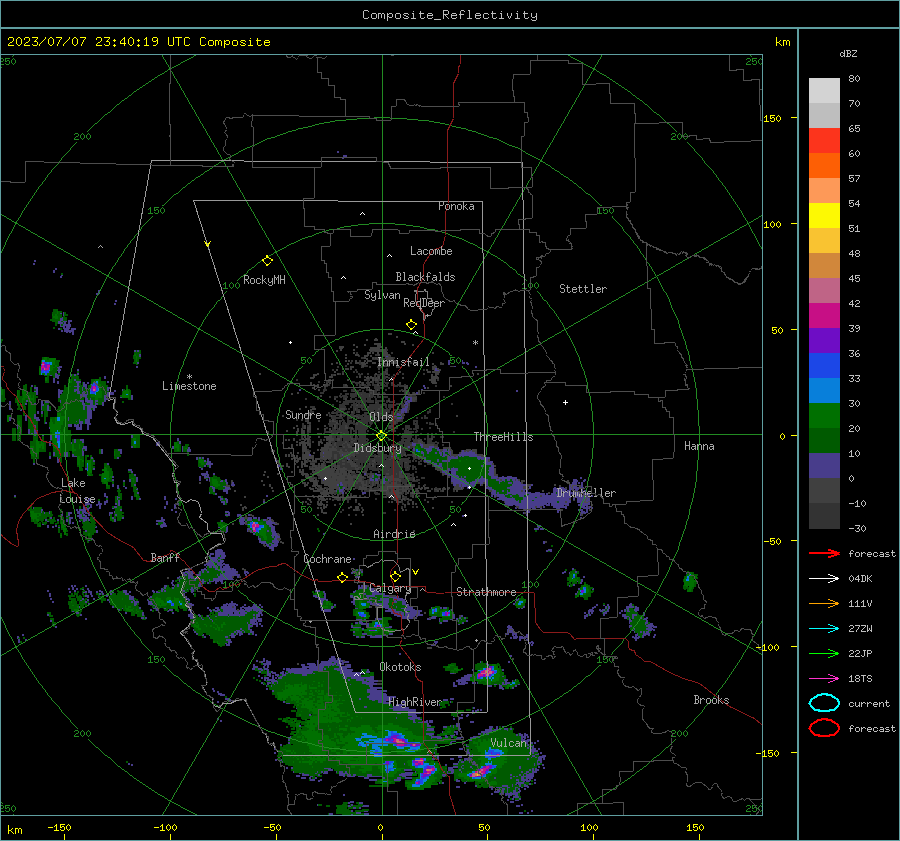Screen dimensions: 900x841
Task: Click the Drumheller city label
Action: pyautogui.click(x=586, y=493)
